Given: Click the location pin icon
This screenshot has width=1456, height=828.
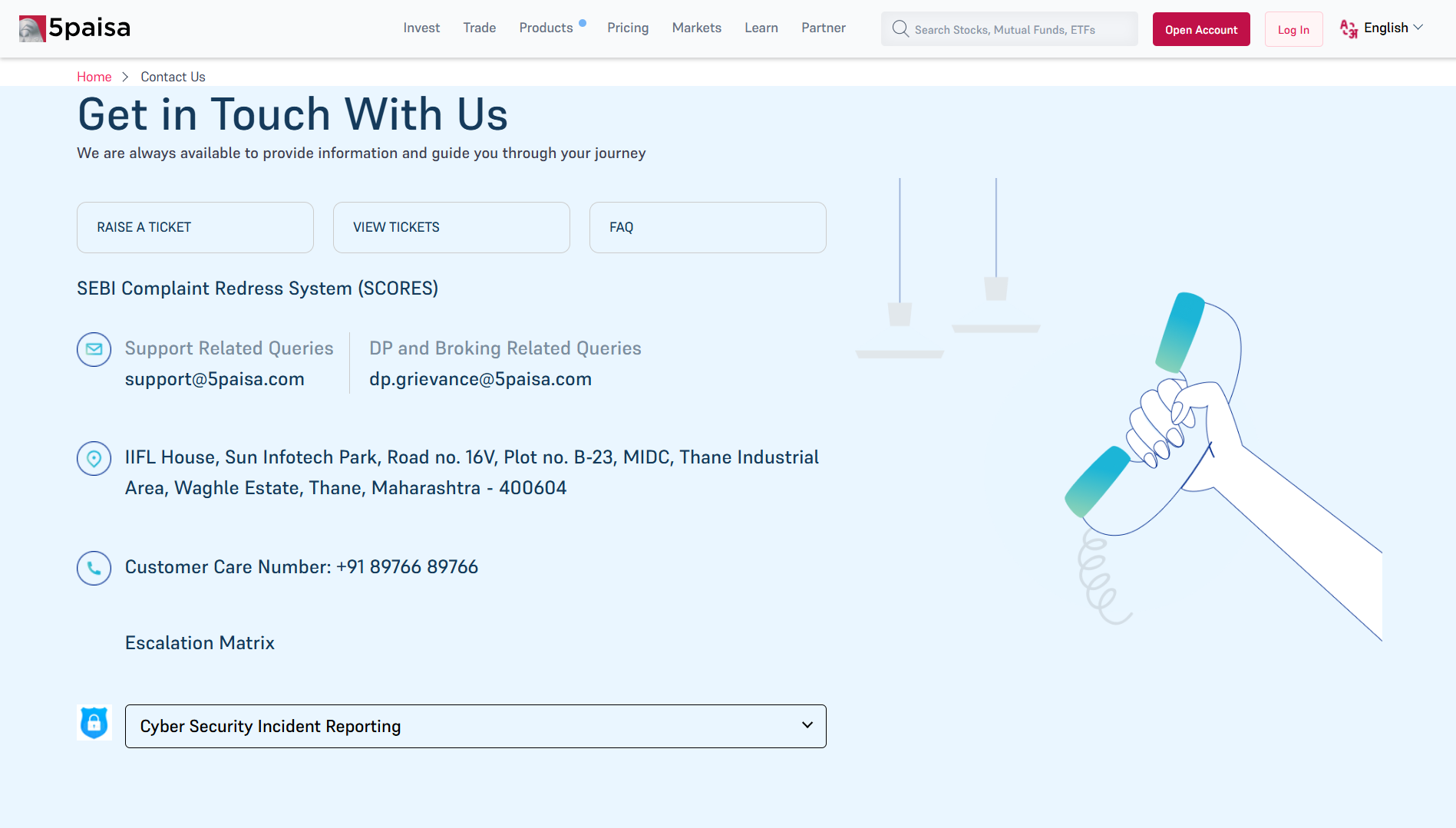Looking at the screenshot, I should pos(94,458).
